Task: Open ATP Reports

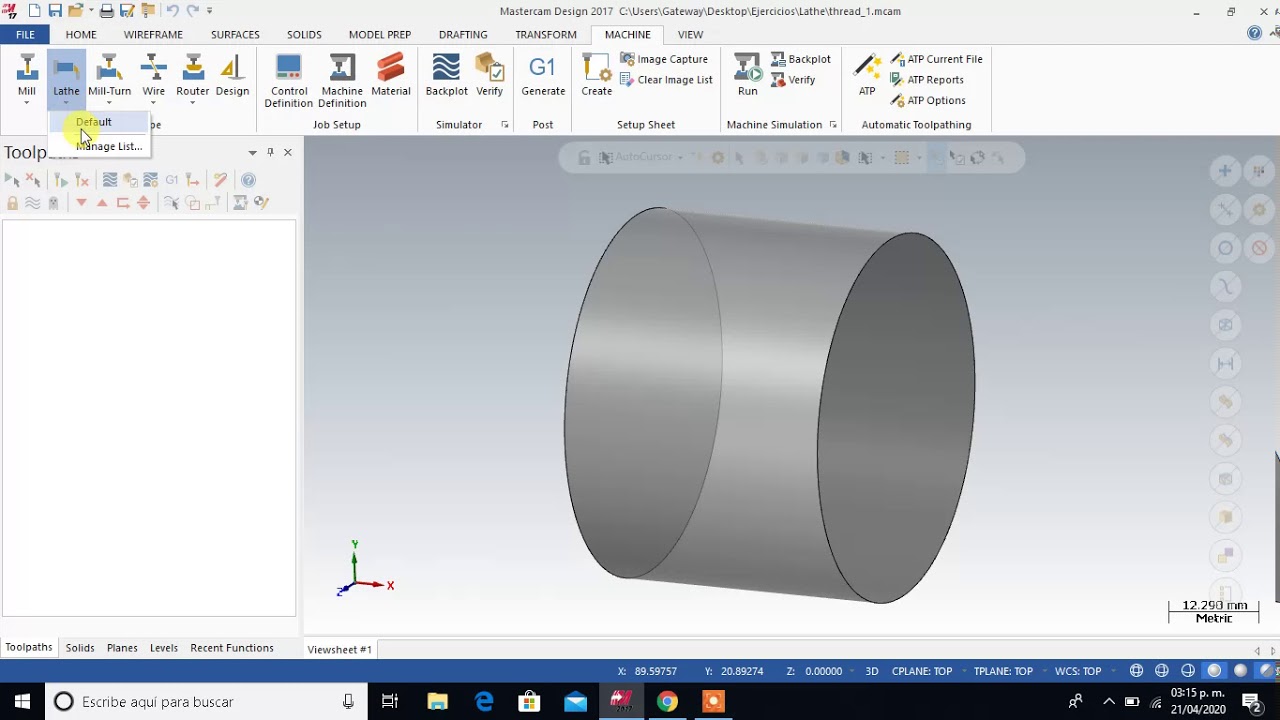Action: (927, 80)
